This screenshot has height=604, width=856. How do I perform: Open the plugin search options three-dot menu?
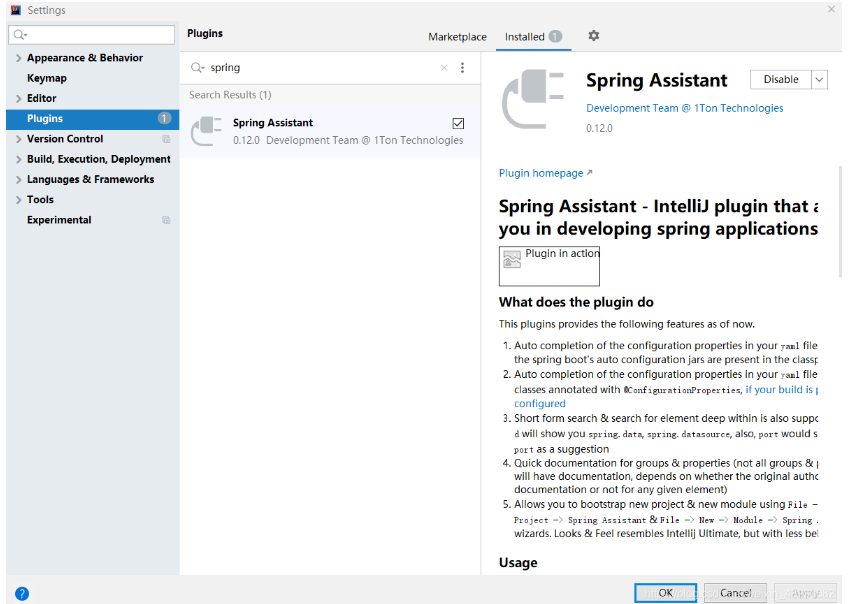pos(462,68)
